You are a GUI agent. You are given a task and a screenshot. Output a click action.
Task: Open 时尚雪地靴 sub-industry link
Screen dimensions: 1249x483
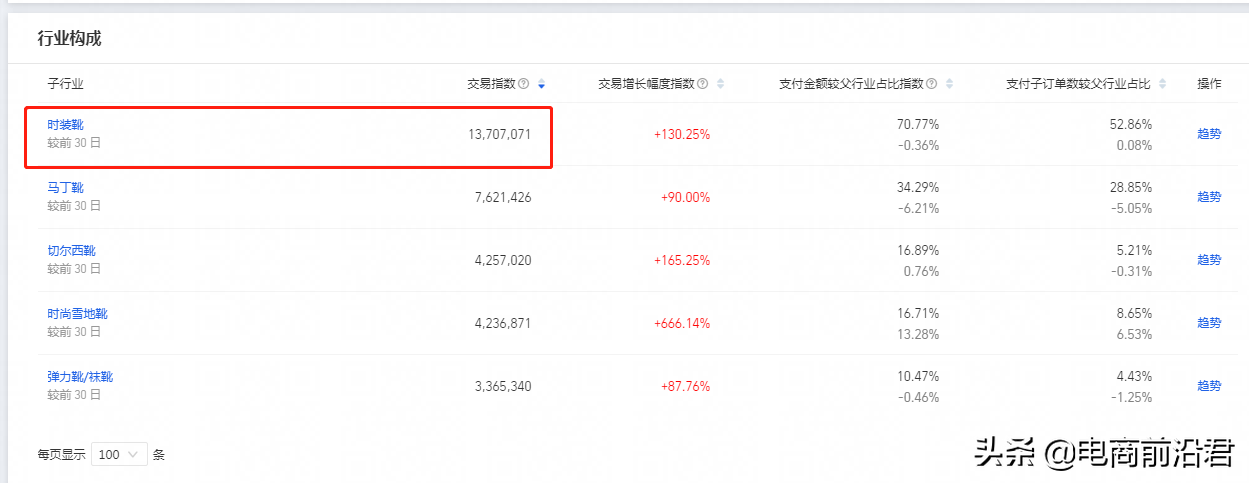pyautogui.click(x=78, y=314)
